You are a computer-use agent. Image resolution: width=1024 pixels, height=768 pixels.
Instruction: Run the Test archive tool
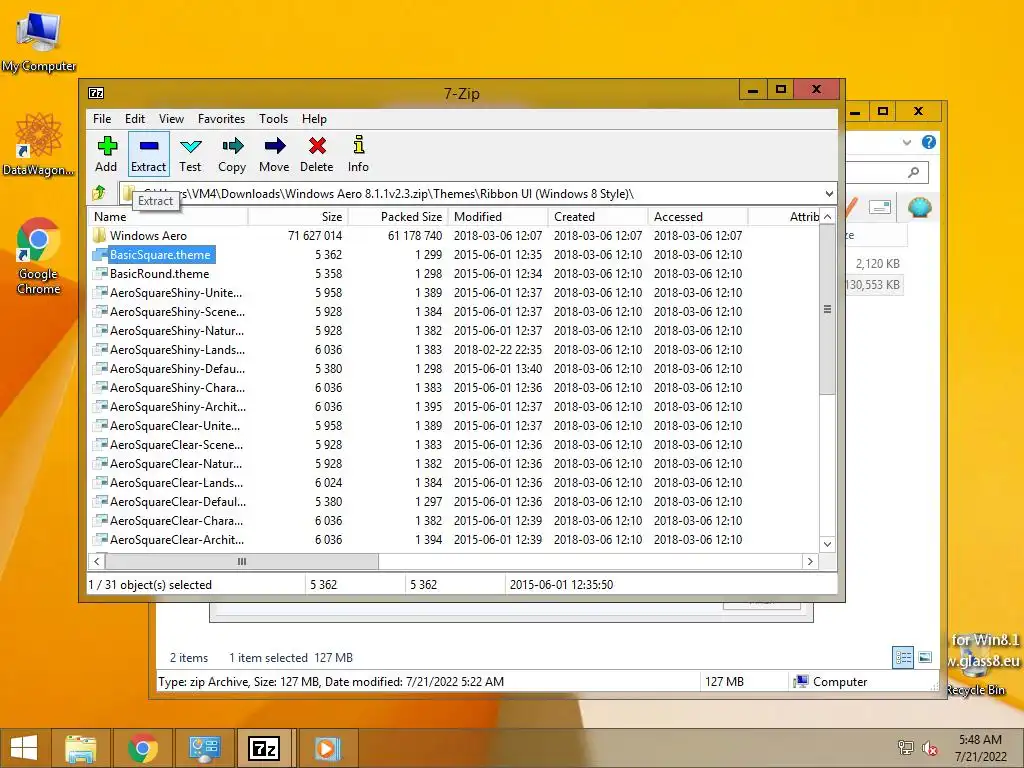tap(191, 154)
